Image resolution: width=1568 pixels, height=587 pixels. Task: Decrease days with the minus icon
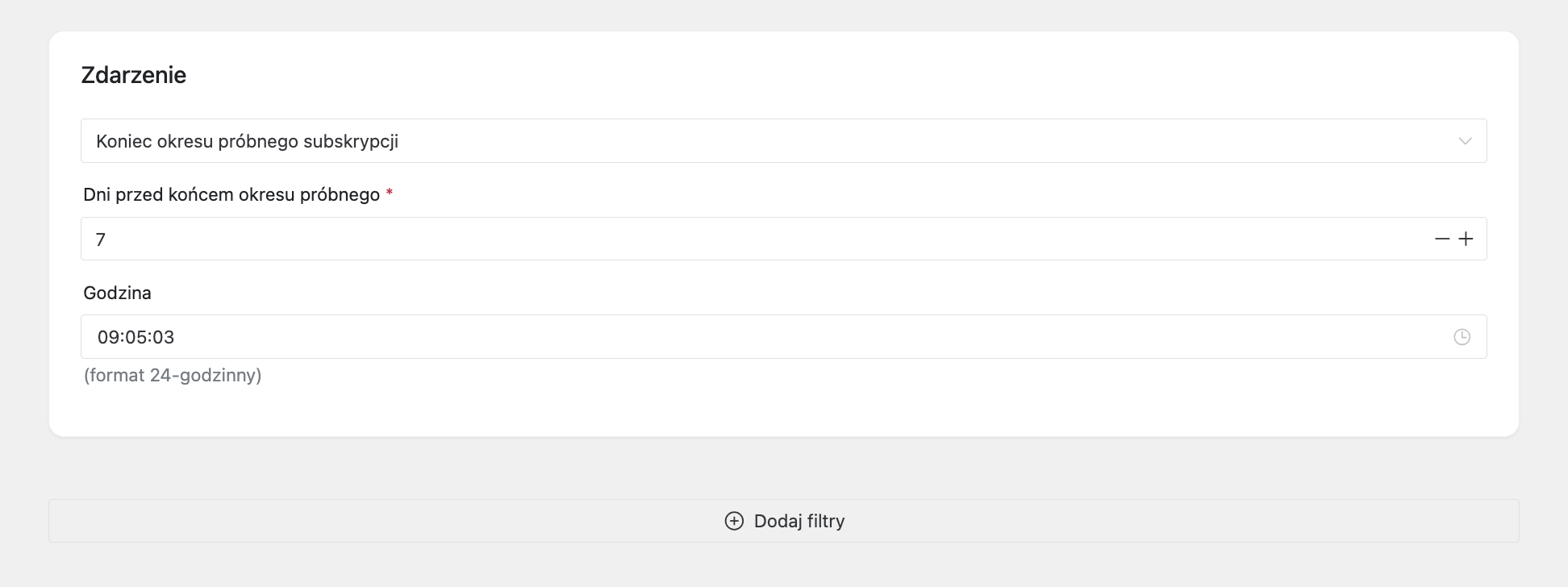coord(1442,239)
